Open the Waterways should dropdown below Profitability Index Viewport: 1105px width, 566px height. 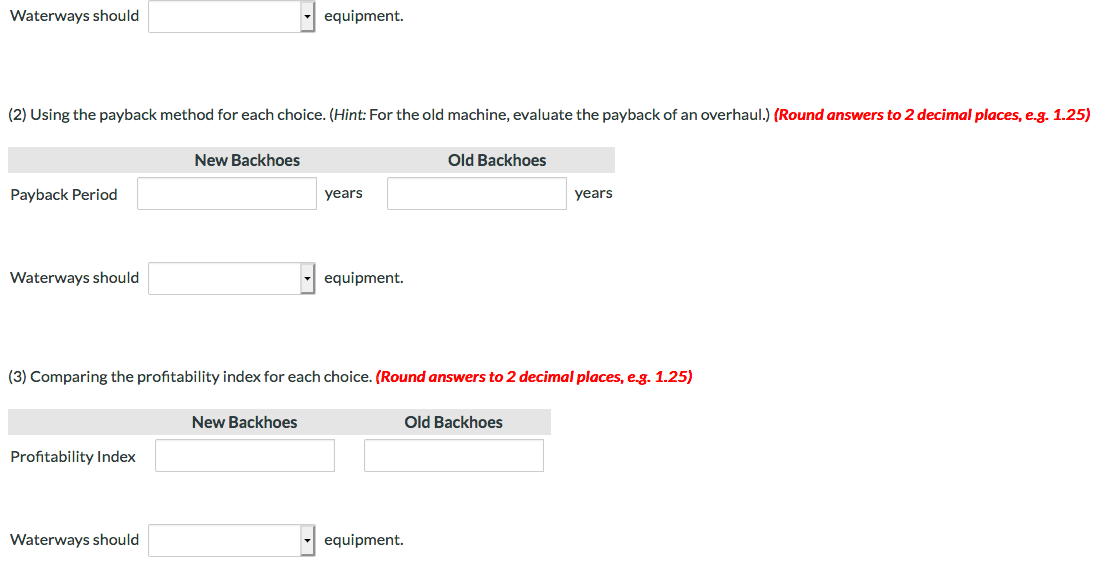point(231,540)
